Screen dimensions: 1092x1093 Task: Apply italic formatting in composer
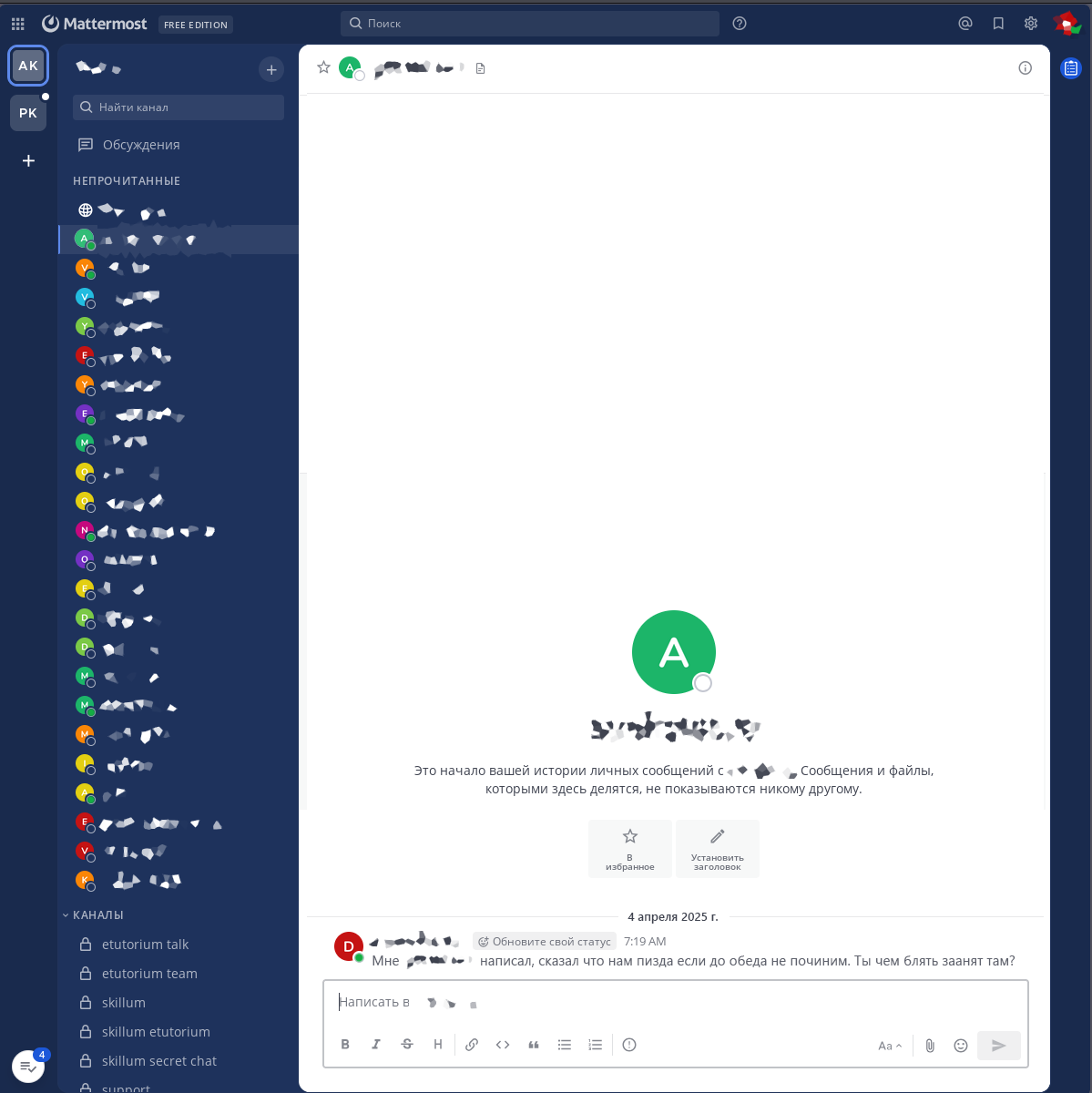(376, 1045)
